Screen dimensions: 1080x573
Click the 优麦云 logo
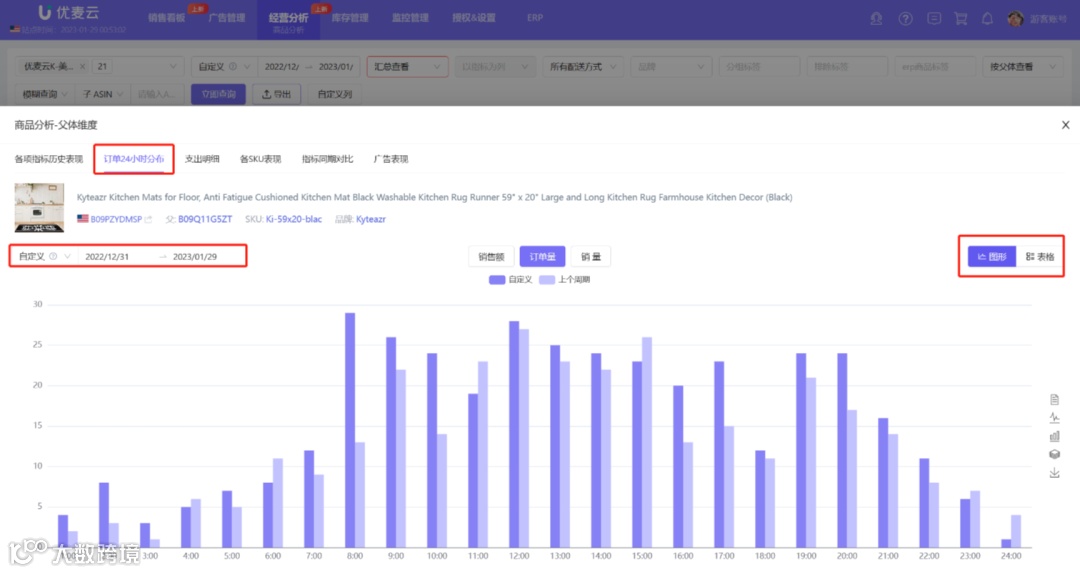(x=68, y=12)
